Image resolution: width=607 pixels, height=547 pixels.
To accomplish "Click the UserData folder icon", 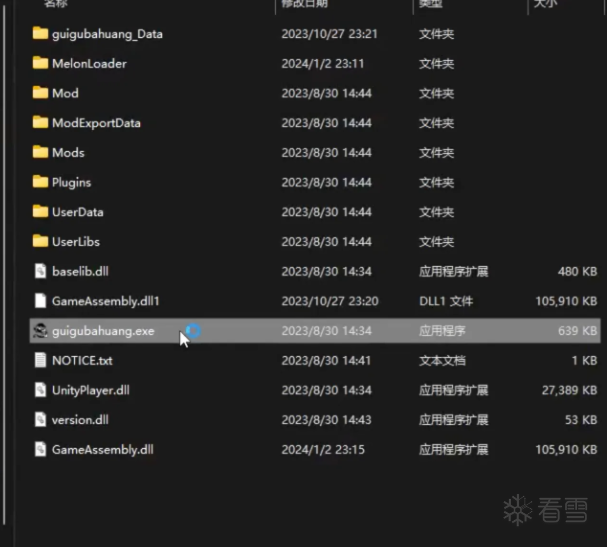I will tap(40, 211).
